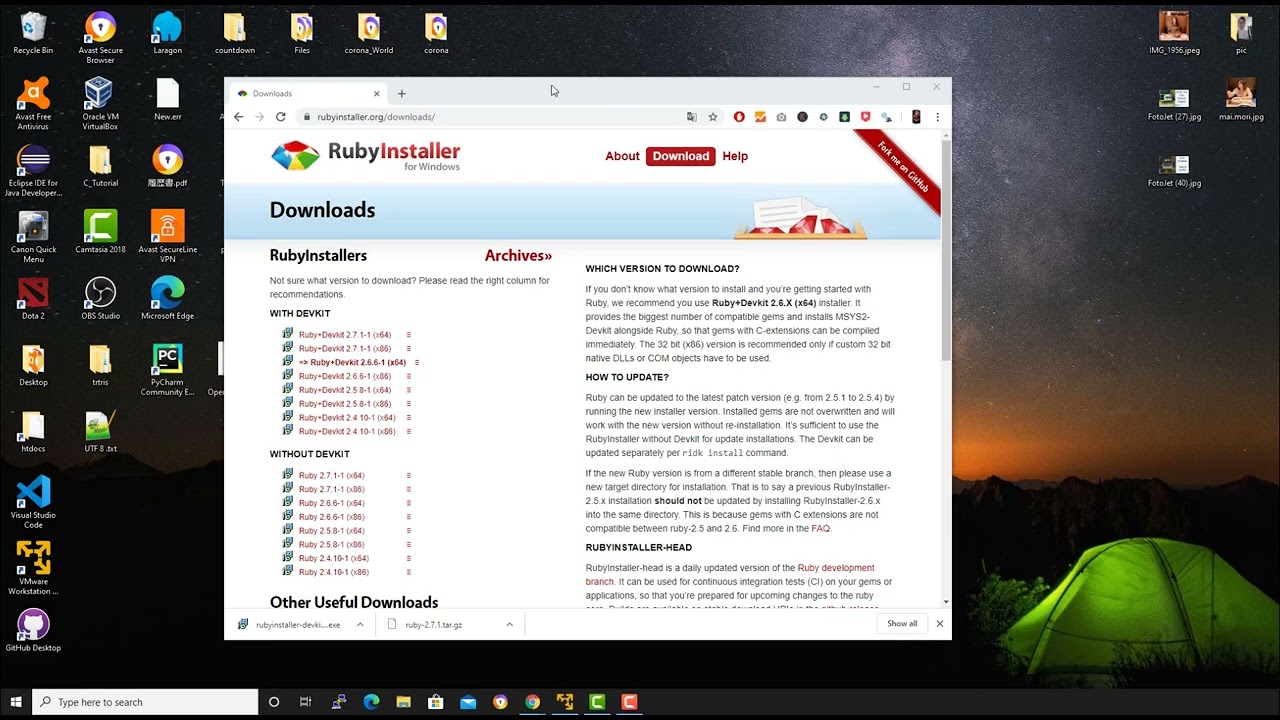Reload the RubyInstaller page

pos(281,117)
